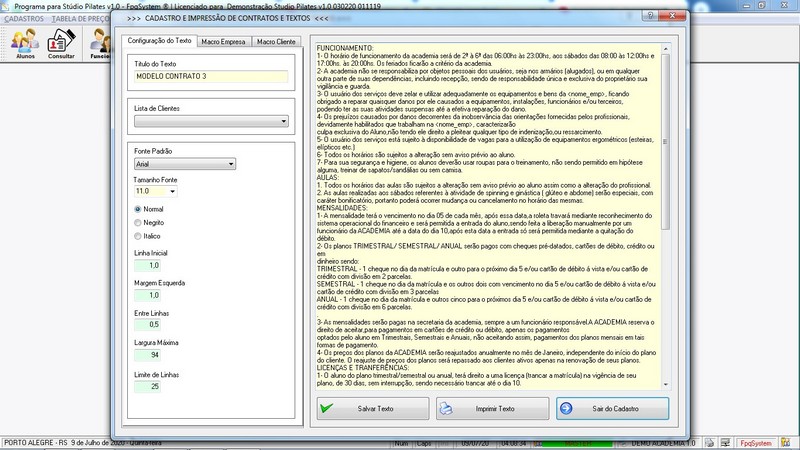Click the program icon in main title bar

click(5, 6)
